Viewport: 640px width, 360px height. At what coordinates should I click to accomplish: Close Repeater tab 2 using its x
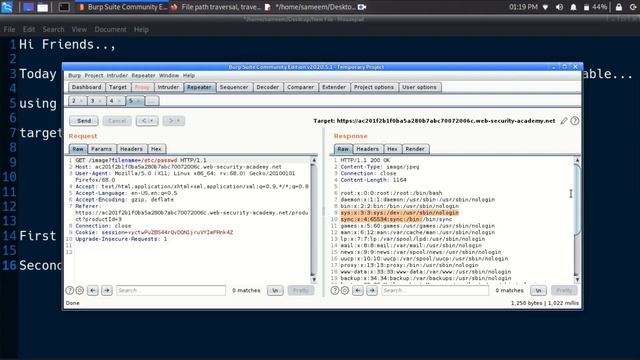81,101
